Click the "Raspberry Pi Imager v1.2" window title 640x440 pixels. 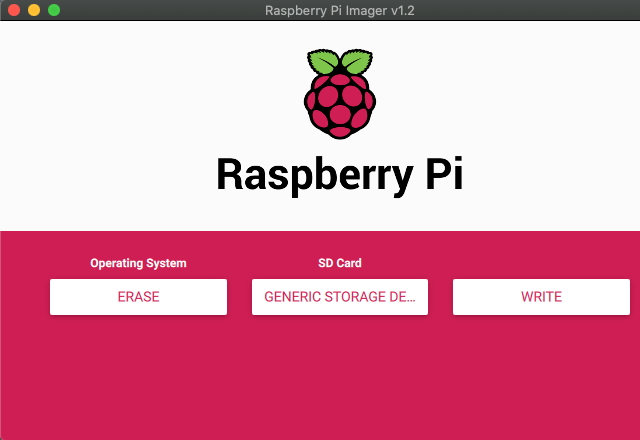[x=339, y=10]
